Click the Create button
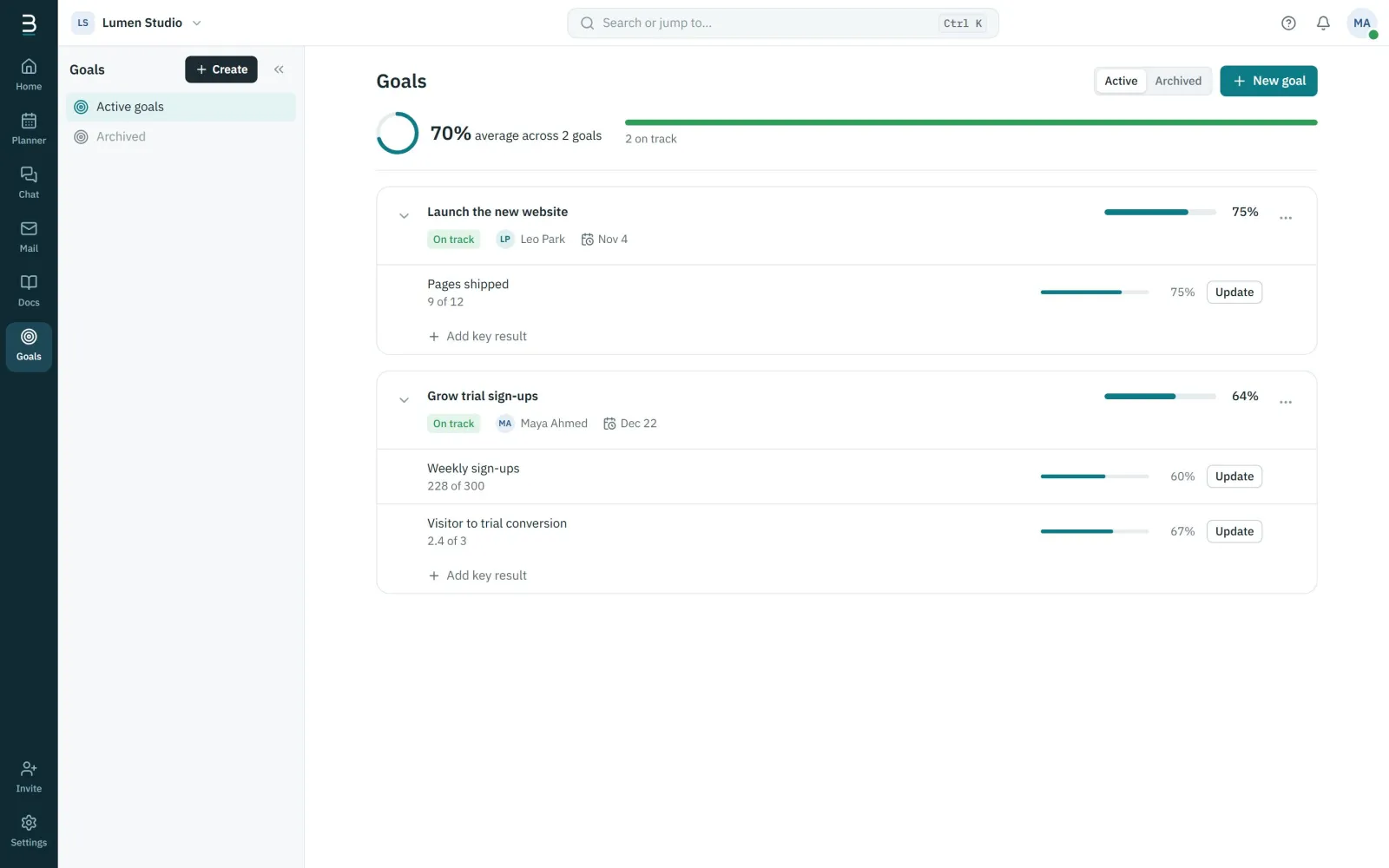Viewport: 1389px width, 868px height. pos(221,69)
